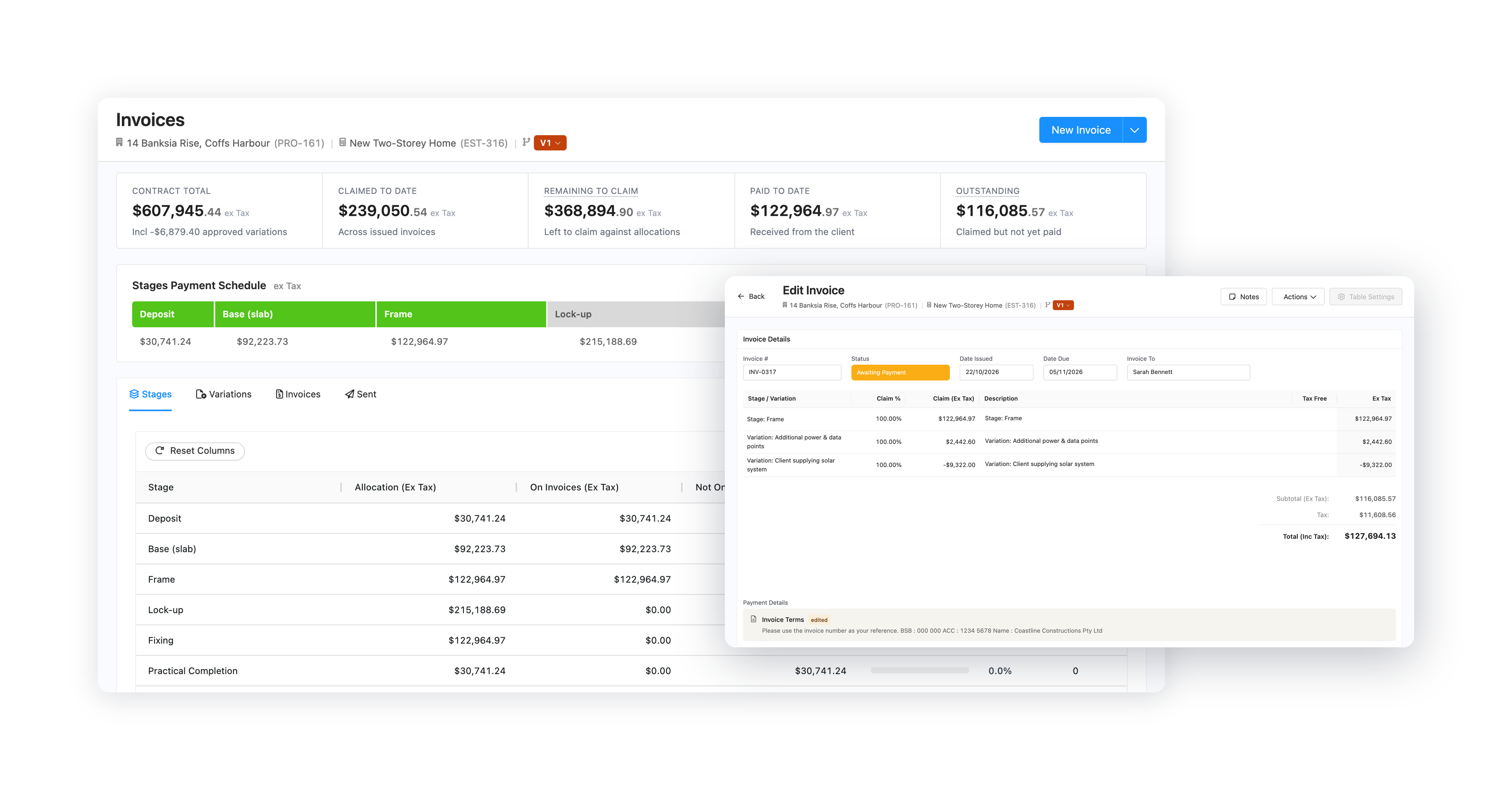Click the Outstanding label
Viewport: 1512px width, 808px height.
click(987, 191)
